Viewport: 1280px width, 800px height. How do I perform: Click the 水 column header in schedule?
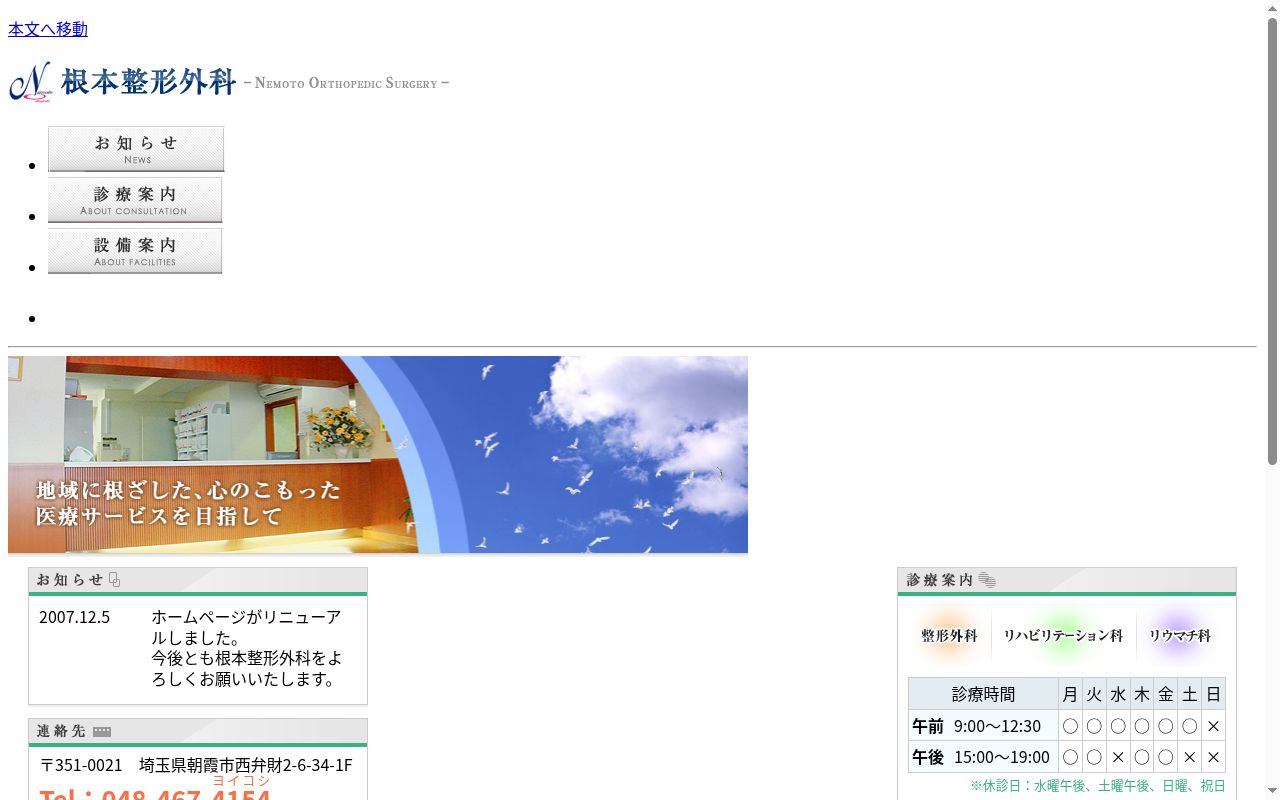pos(1118,694)
